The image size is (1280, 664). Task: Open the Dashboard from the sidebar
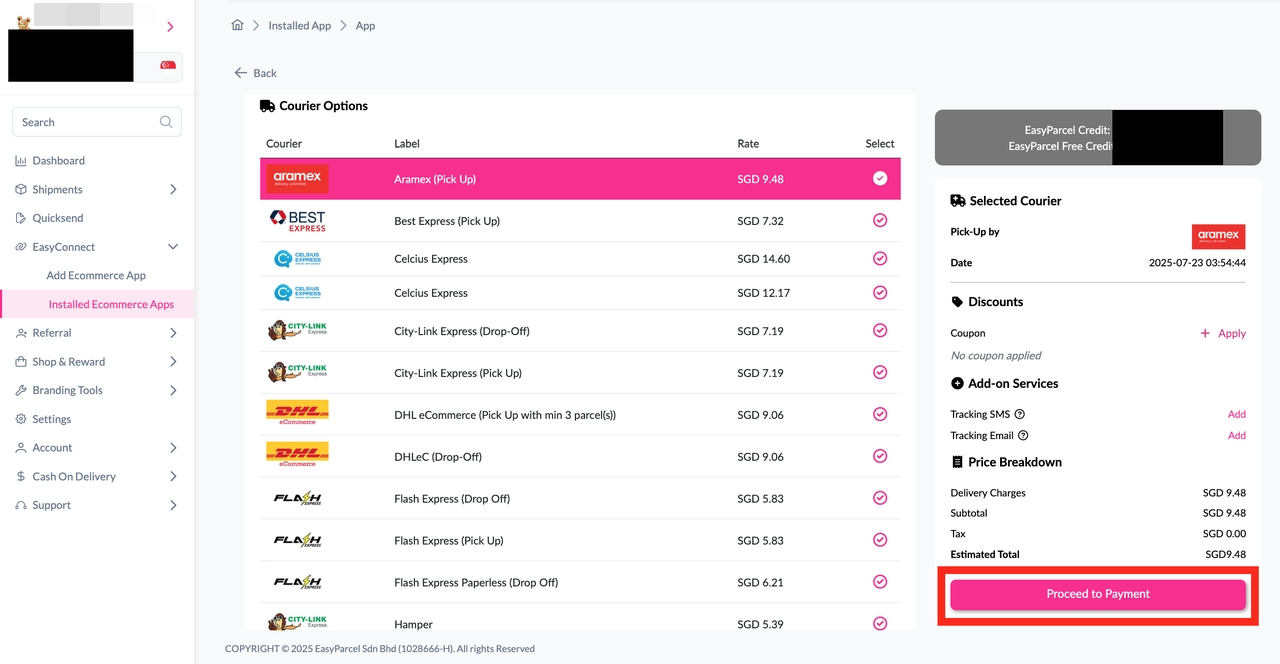click(57, 160)
